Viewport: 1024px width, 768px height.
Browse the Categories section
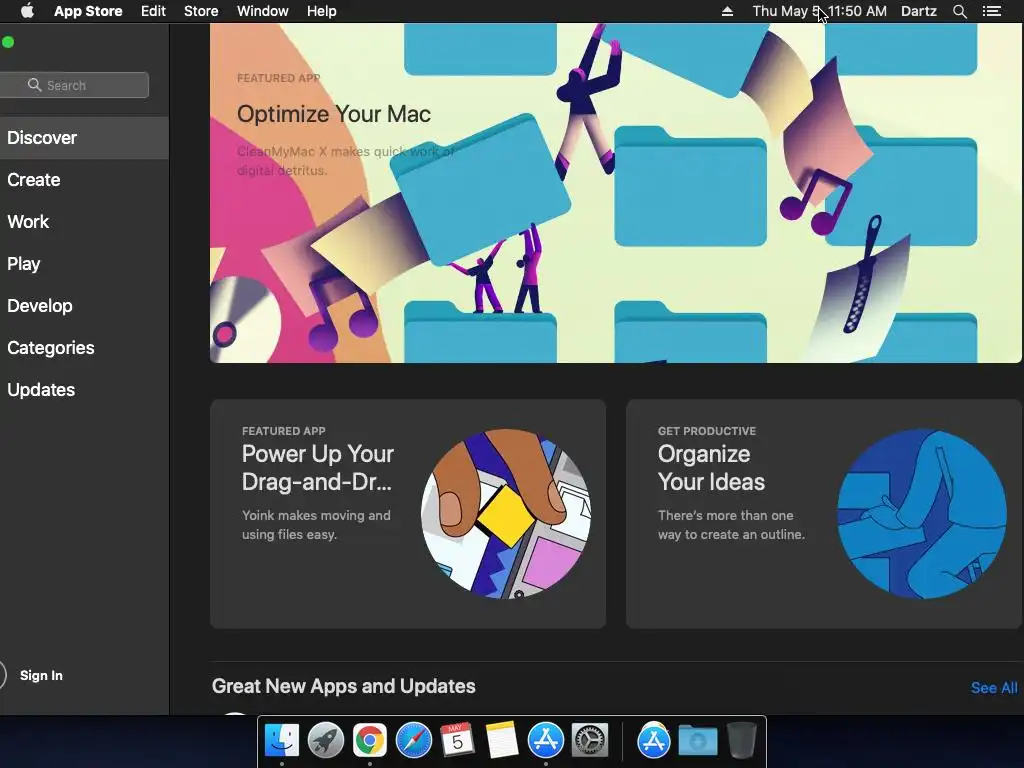[x=84, y=347]
